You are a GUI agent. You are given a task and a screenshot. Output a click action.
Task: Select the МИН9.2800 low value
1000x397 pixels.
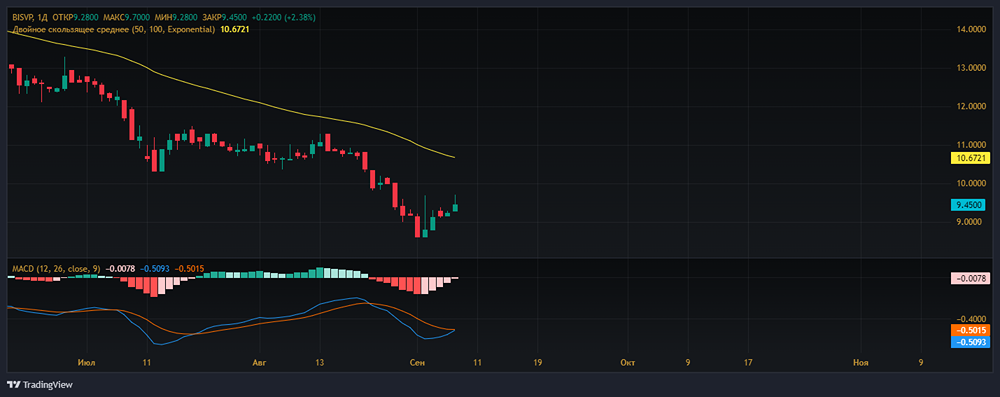click(176, 18)
